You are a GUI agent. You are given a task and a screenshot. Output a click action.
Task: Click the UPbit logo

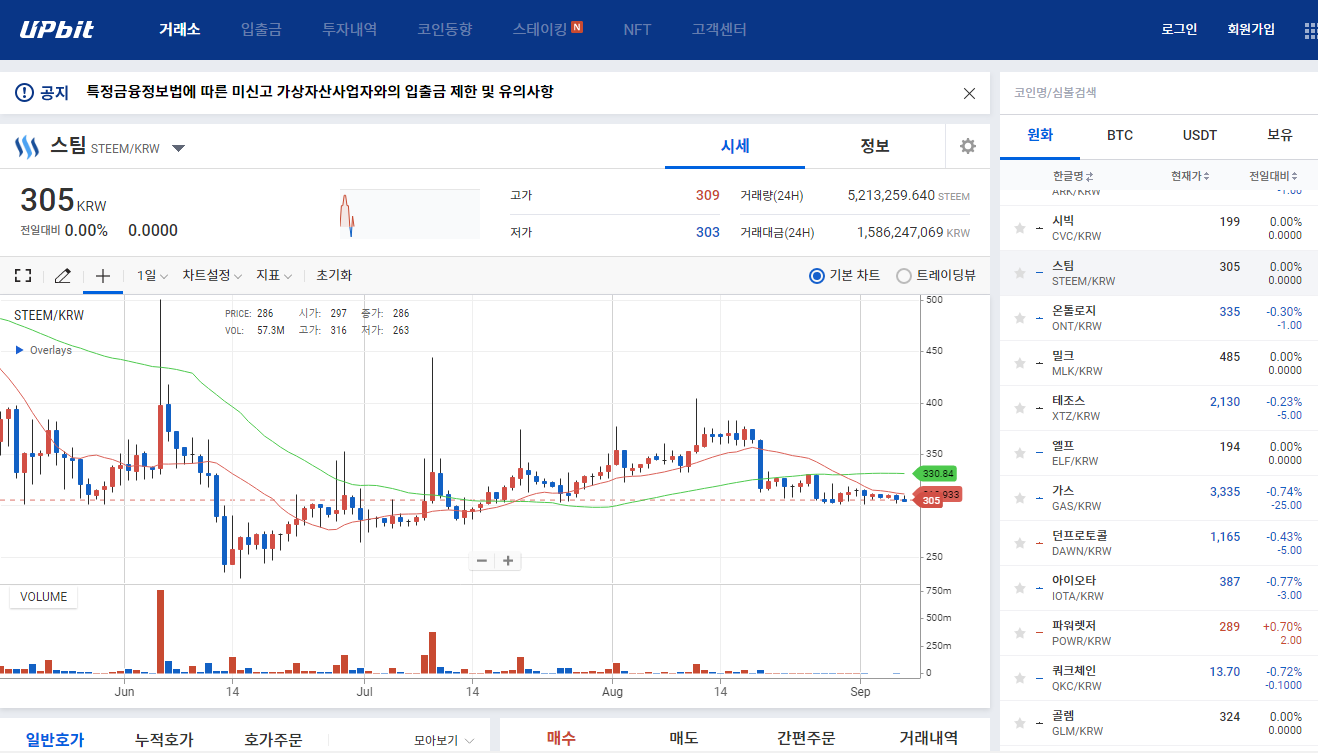(57, 29)
